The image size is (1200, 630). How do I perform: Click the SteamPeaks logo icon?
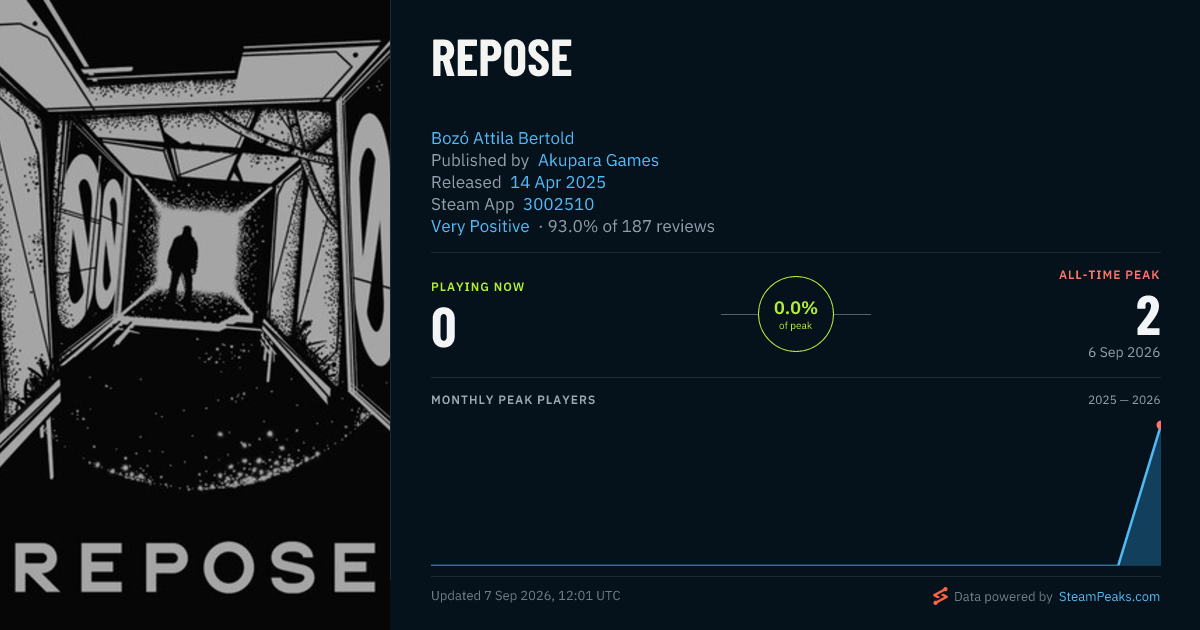[x=940, y=597]
